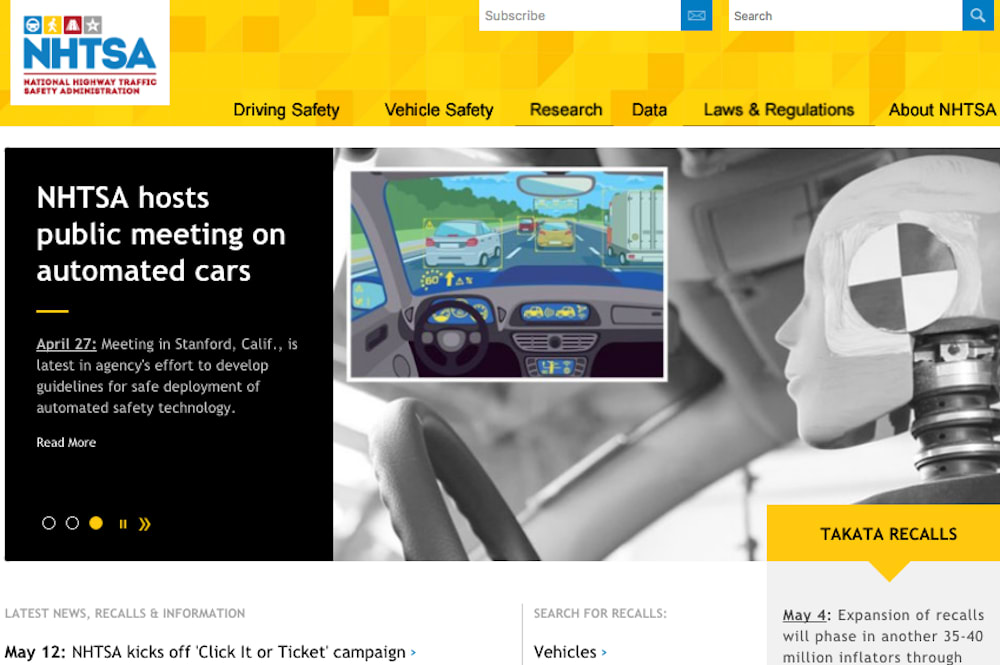Open the About NHTSA menu
Viewport: 1000px width, 665px height.
point(942,110)
